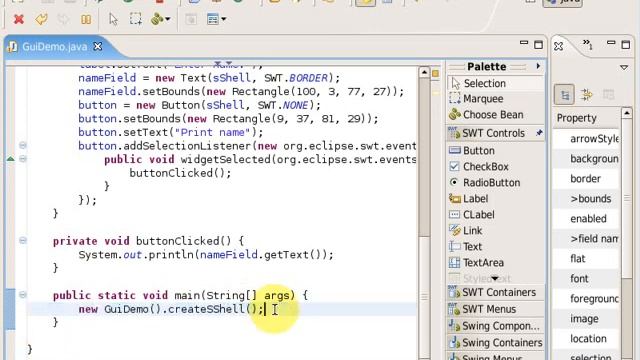
Task: Click the Palette header arrow
Action: (538, 66)
